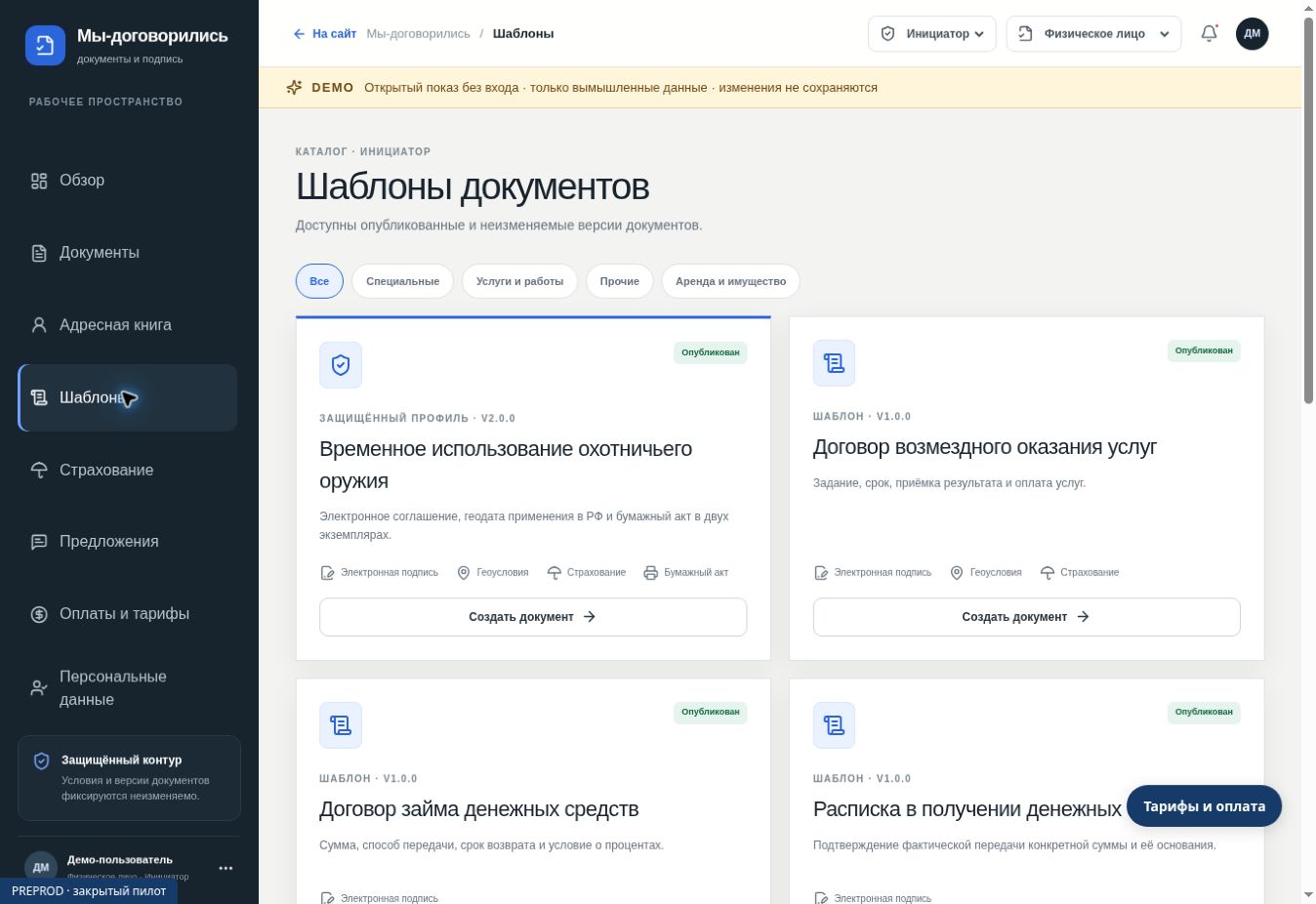This screenshot has width=1316, height=904.
Task: Click the Бумажный акт printer icon
Action: [x=651, y=573]
